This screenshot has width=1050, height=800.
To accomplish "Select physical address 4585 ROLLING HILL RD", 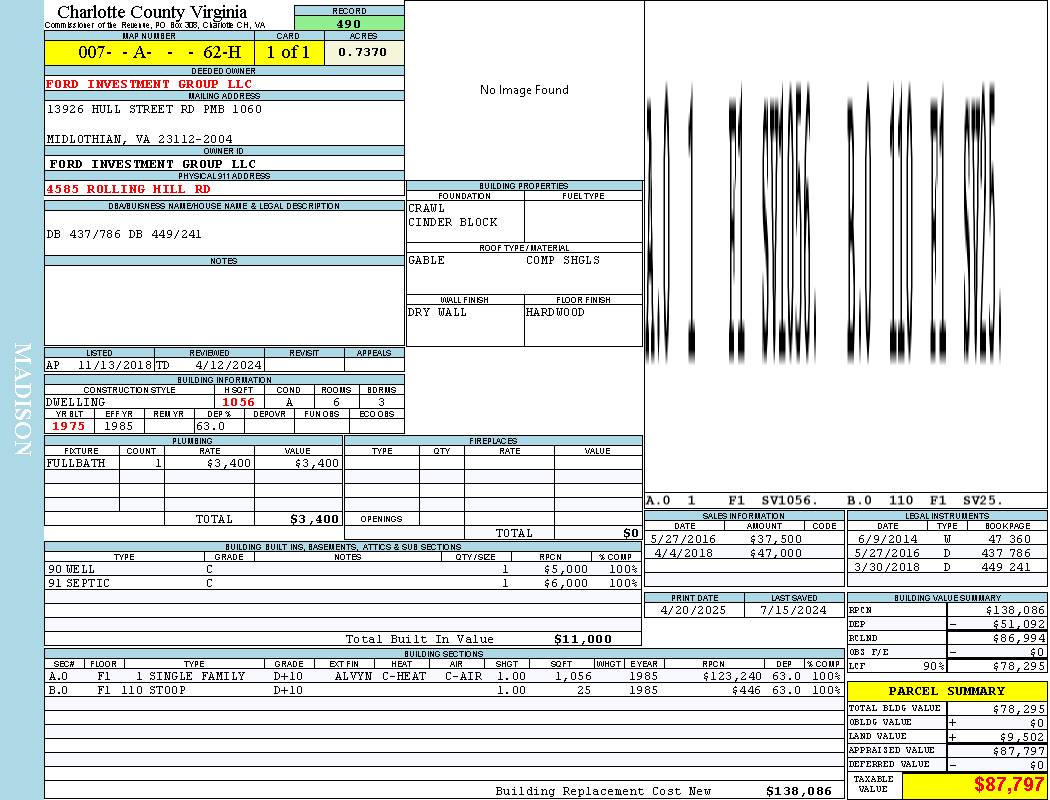I will [128, 189].
